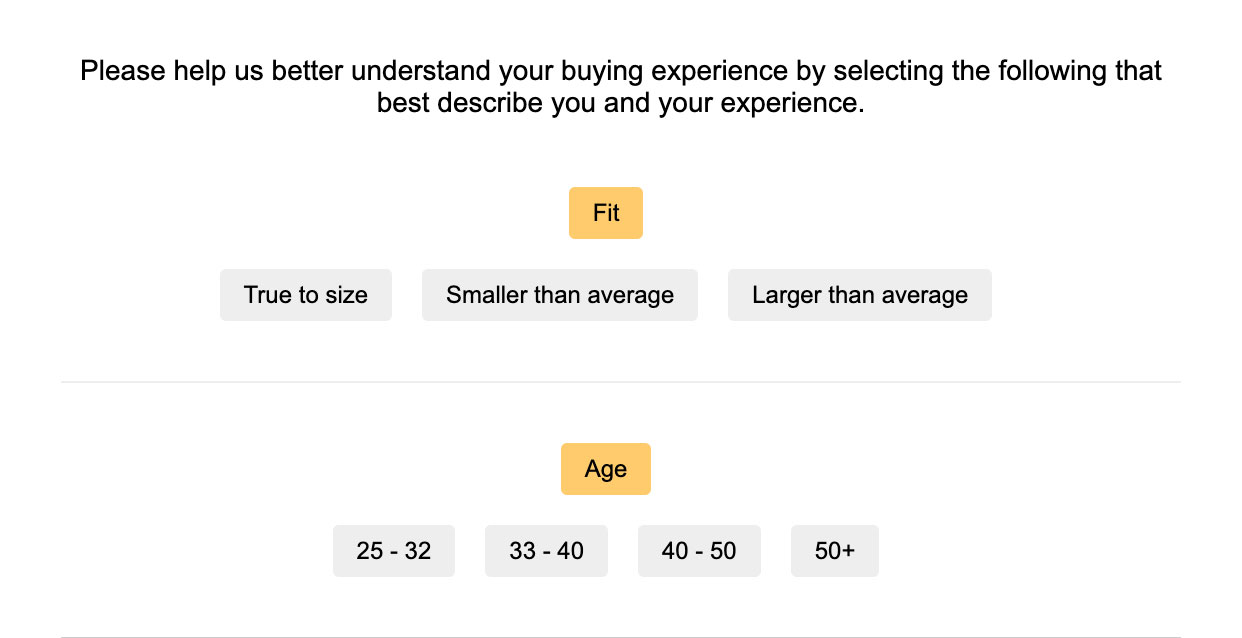Select the "True to size" fit option
The image size is (1242, 638).
point(306,295)
